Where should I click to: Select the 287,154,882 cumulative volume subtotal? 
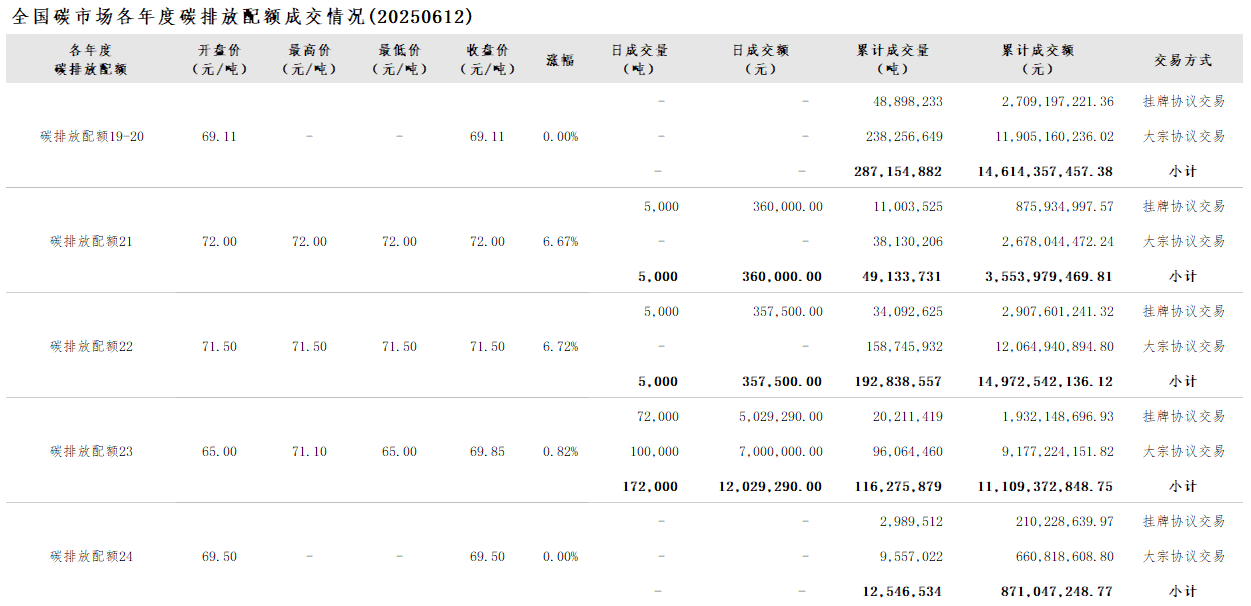coord(898,171)
